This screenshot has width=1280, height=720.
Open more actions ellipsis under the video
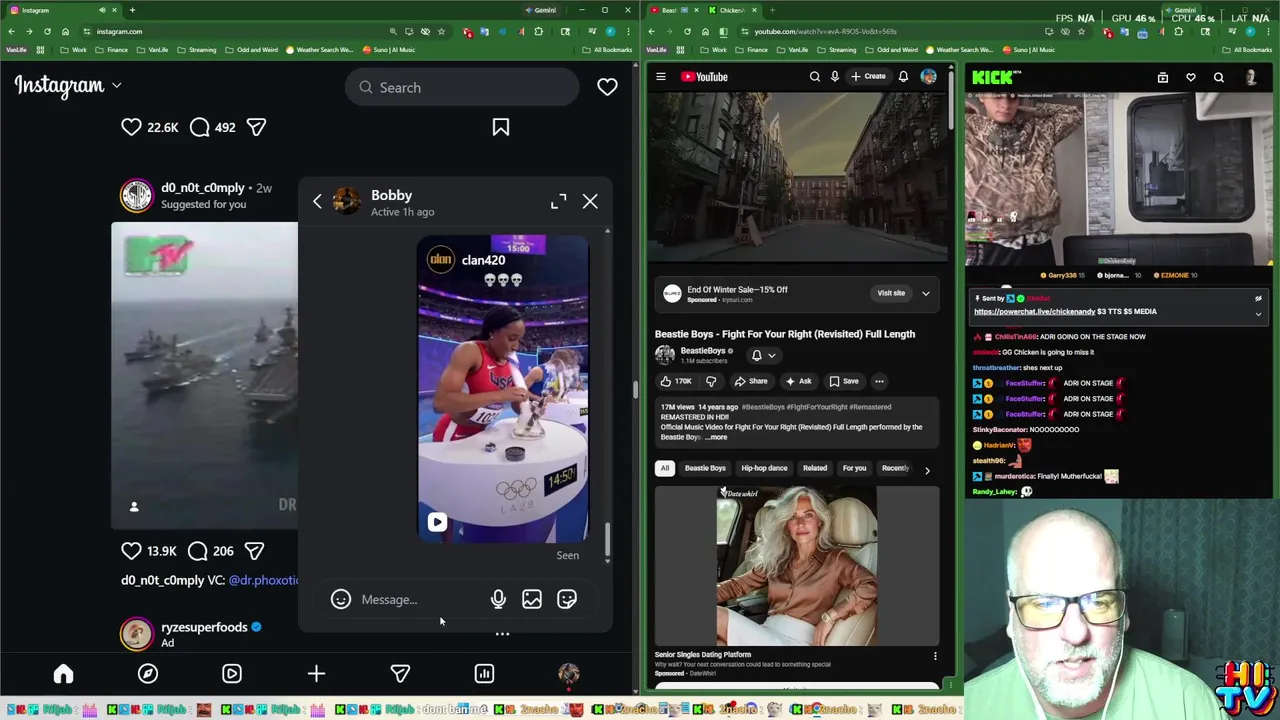click(x=879, y=381)
